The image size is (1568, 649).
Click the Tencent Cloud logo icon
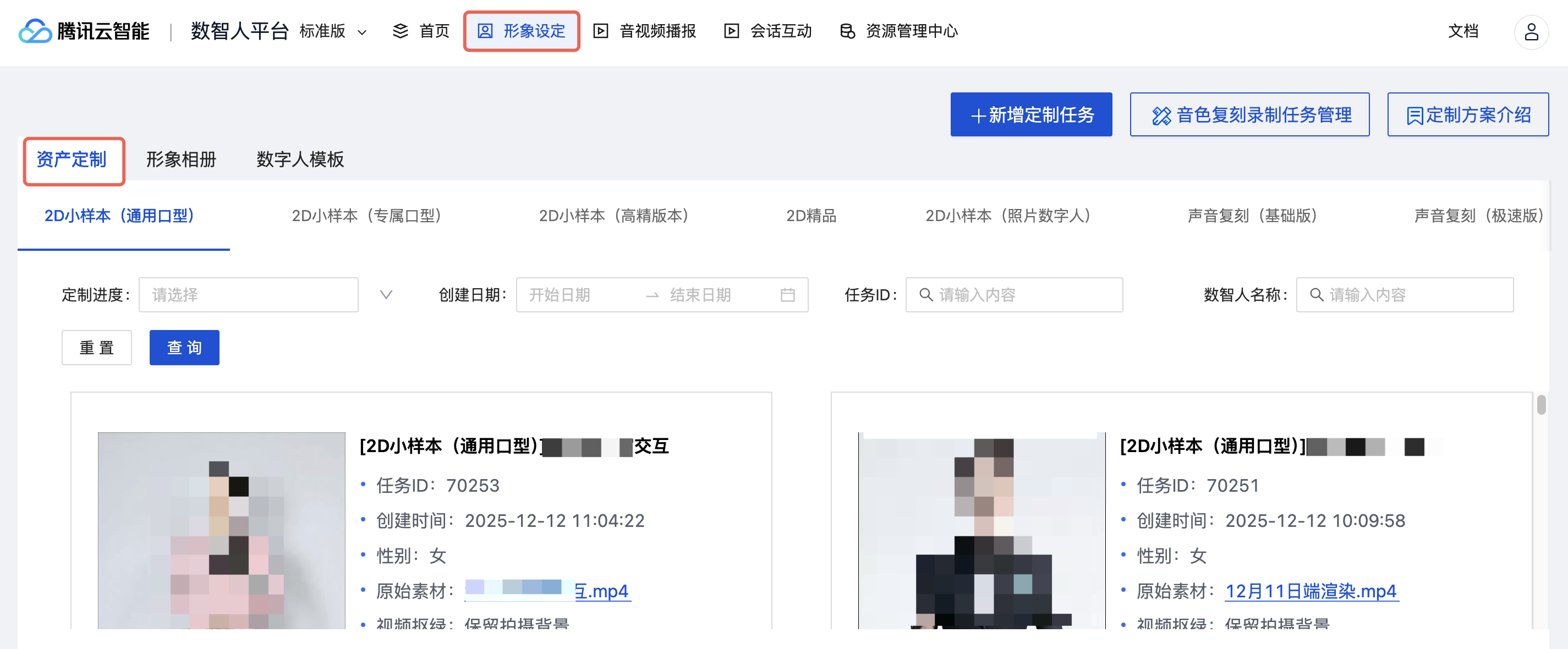tap(35, 31)
